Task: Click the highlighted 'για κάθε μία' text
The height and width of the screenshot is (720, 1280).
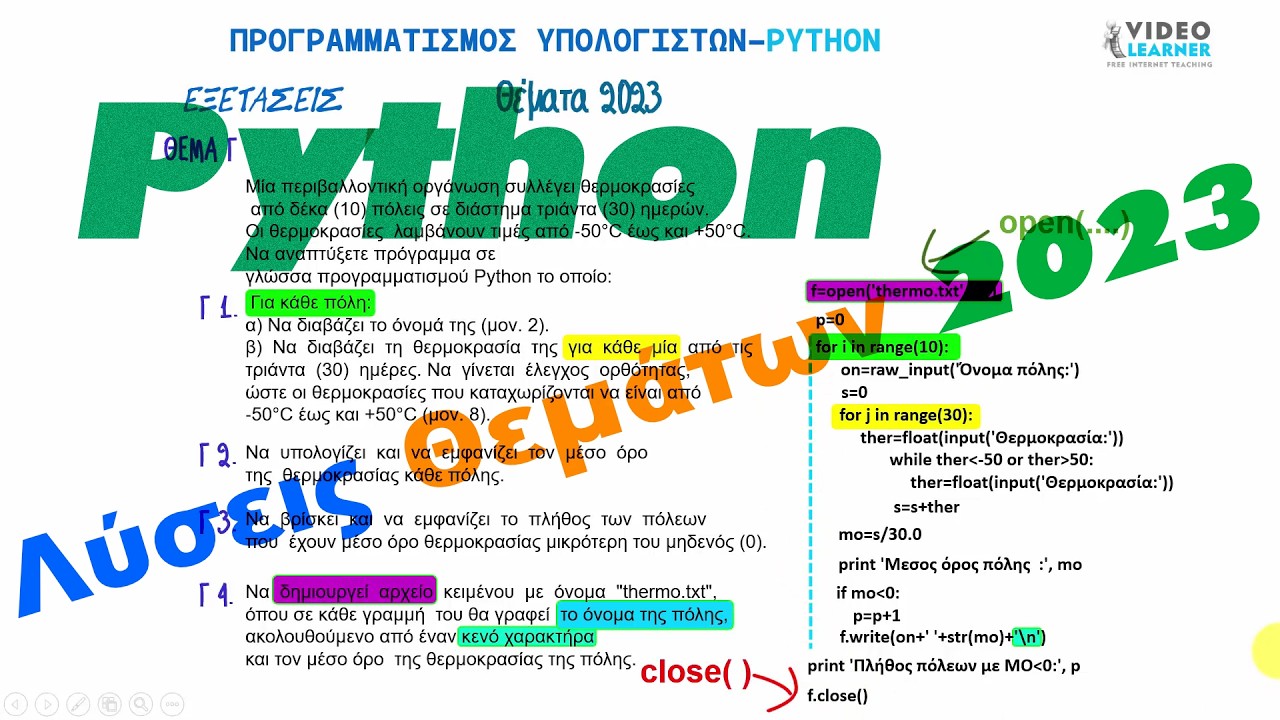Action: coord(622,348)
